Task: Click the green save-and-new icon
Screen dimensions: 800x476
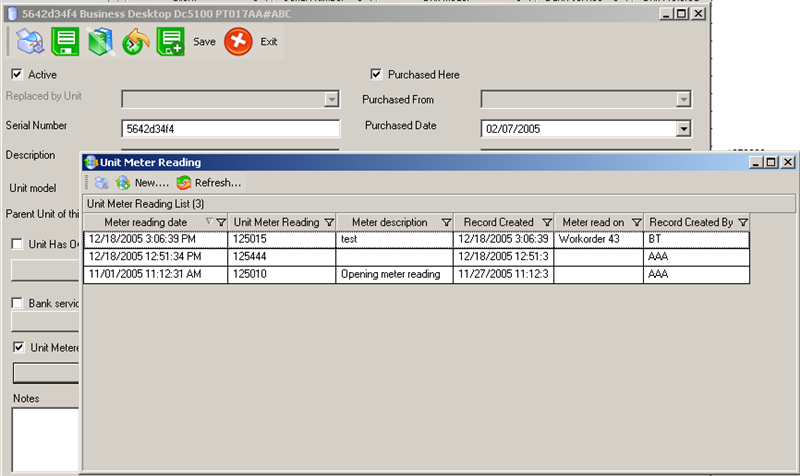Action: pyautogui.click(x=170, y=42)
